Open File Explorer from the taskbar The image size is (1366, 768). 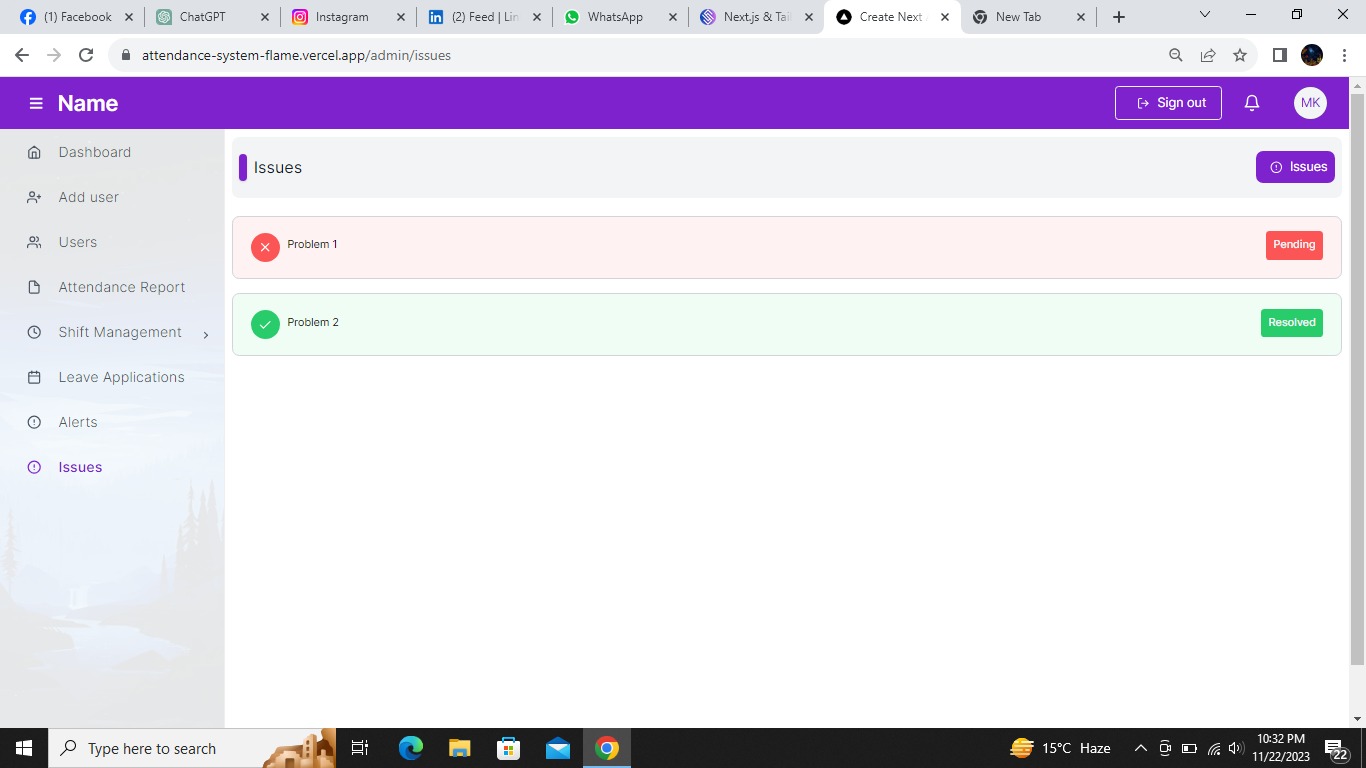(x=460, y=748)
